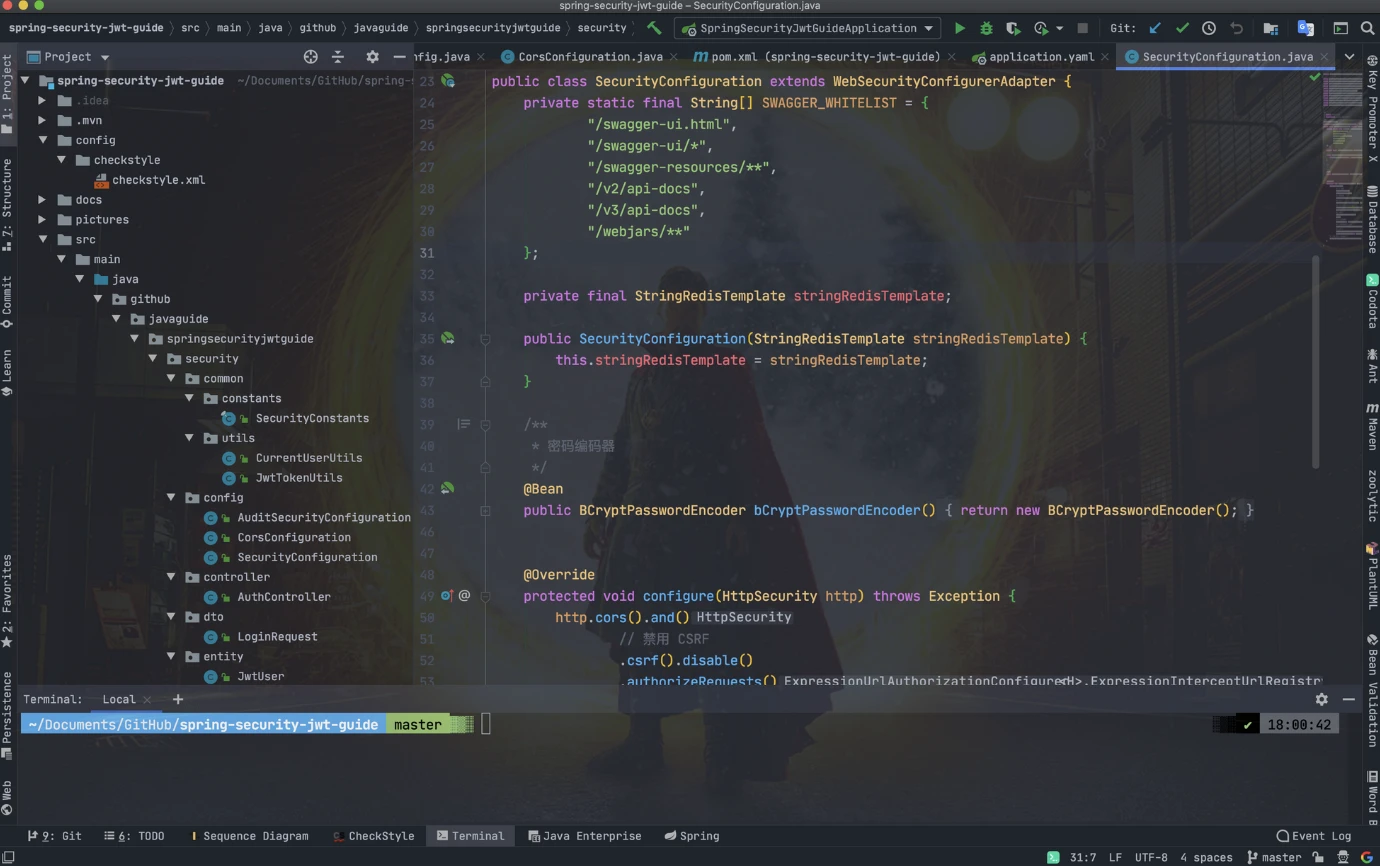
Task: Open Project panel gear settings
Action: tap(372, 57)
